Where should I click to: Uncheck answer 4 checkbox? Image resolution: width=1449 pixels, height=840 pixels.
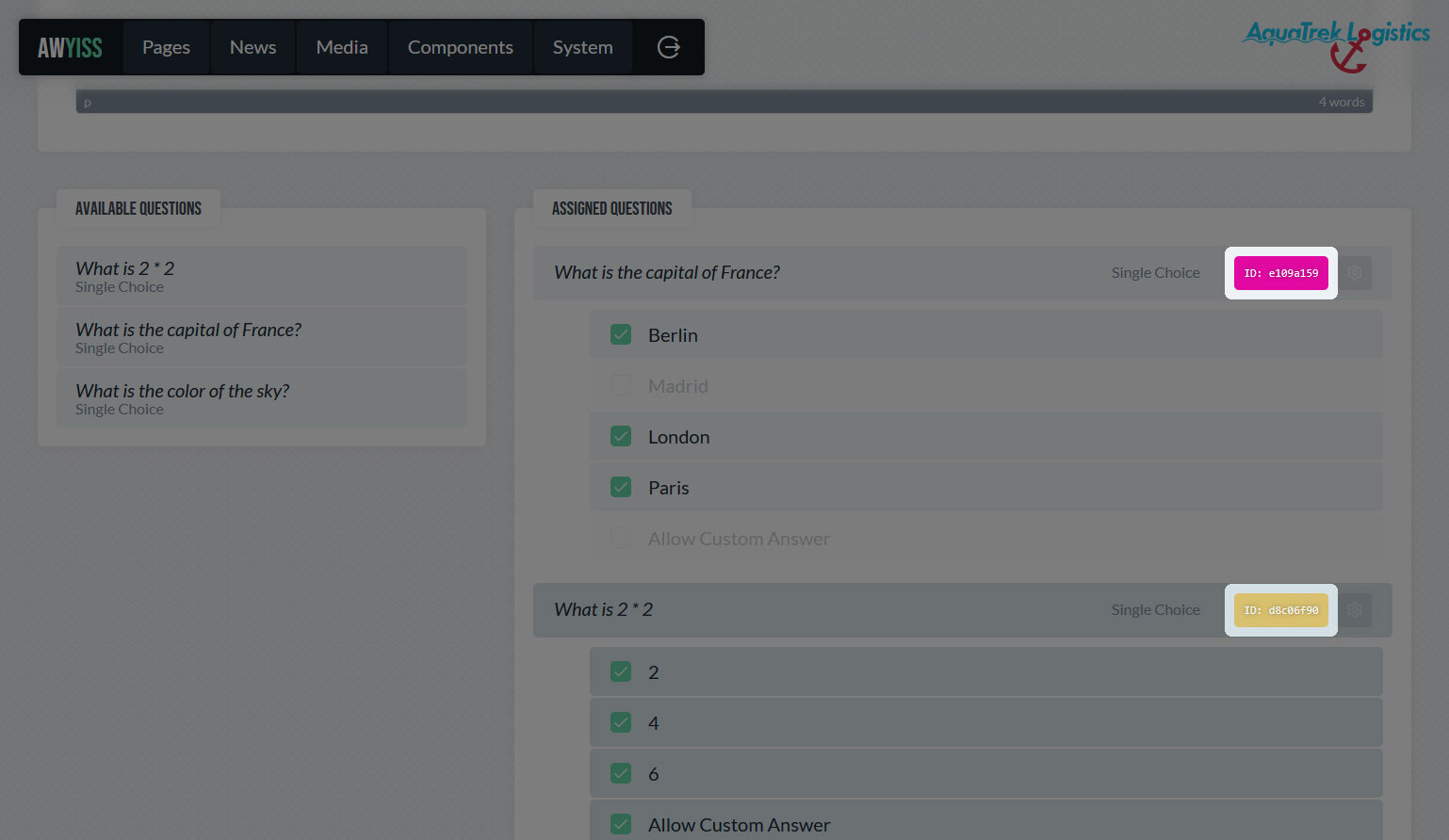click(x=621, y=723)
